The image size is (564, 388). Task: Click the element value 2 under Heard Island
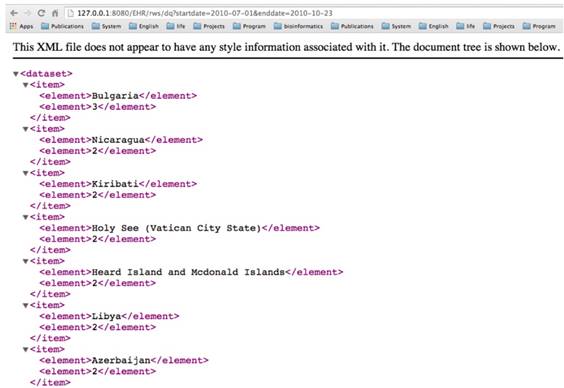[95, 283]
